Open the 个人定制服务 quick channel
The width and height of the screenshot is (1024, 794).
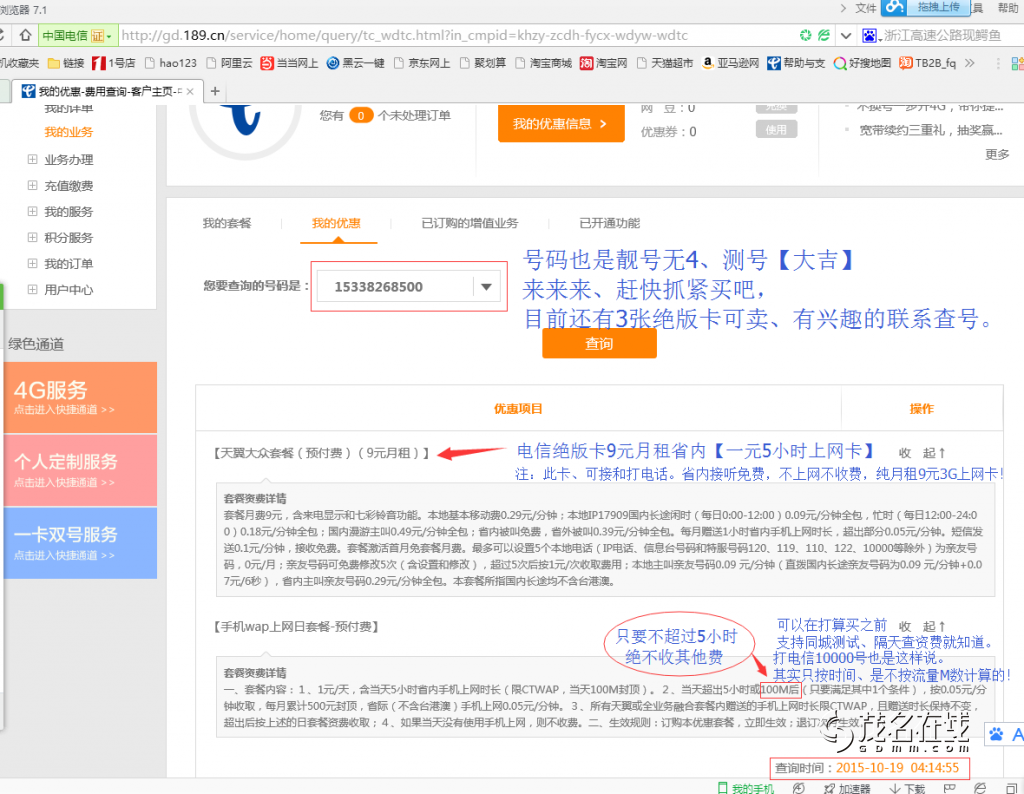click(x=80, y=471)
